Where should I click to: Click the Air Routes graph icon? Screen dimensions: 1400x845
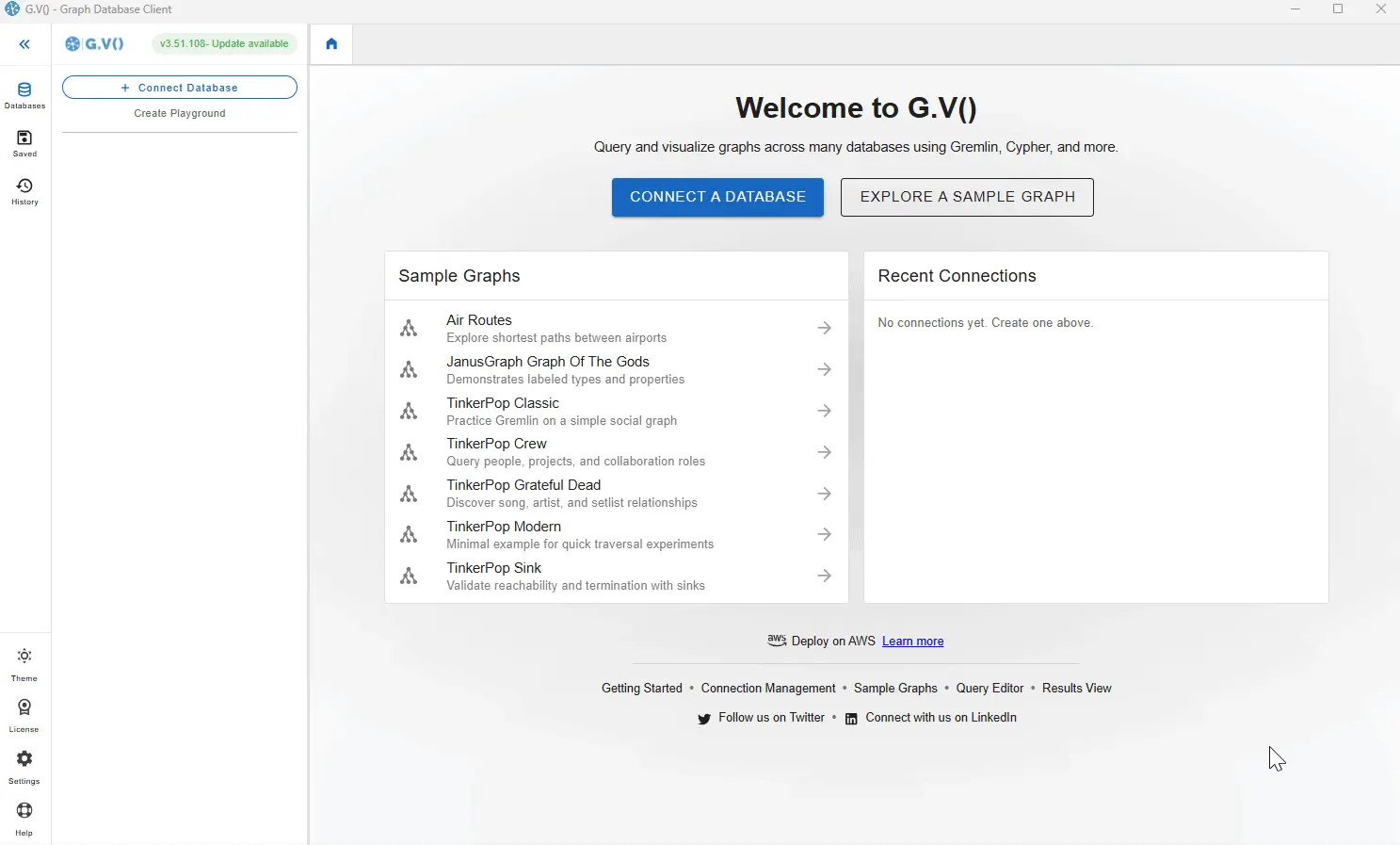tap(410, 328)
